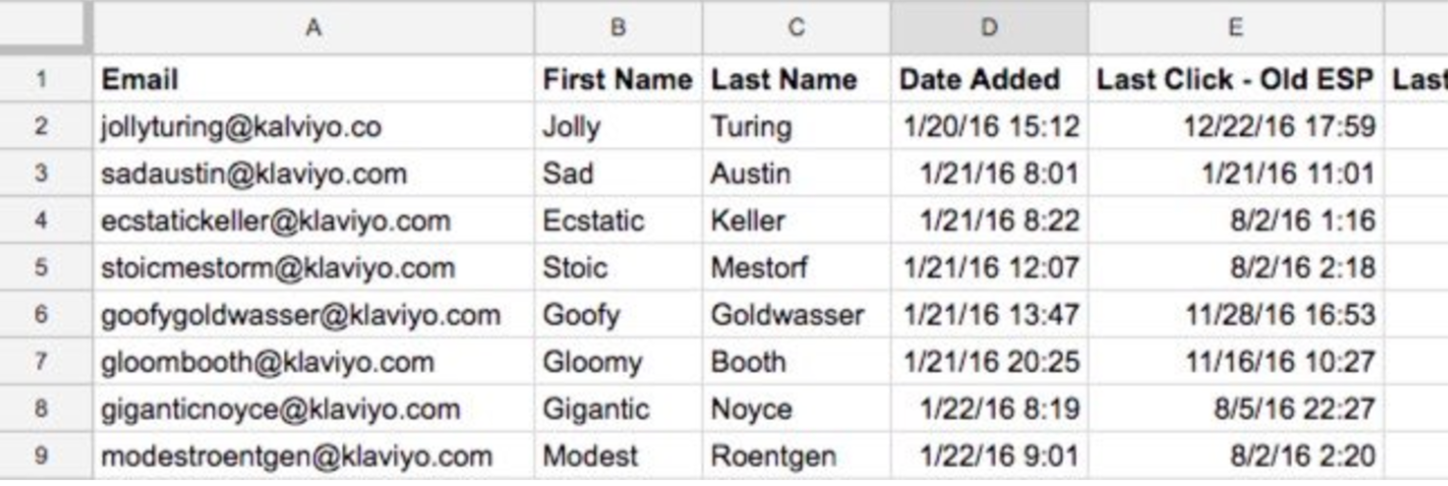Select row 5 via its row number
The image size is (1448, 486).
[x=41, y=268]
